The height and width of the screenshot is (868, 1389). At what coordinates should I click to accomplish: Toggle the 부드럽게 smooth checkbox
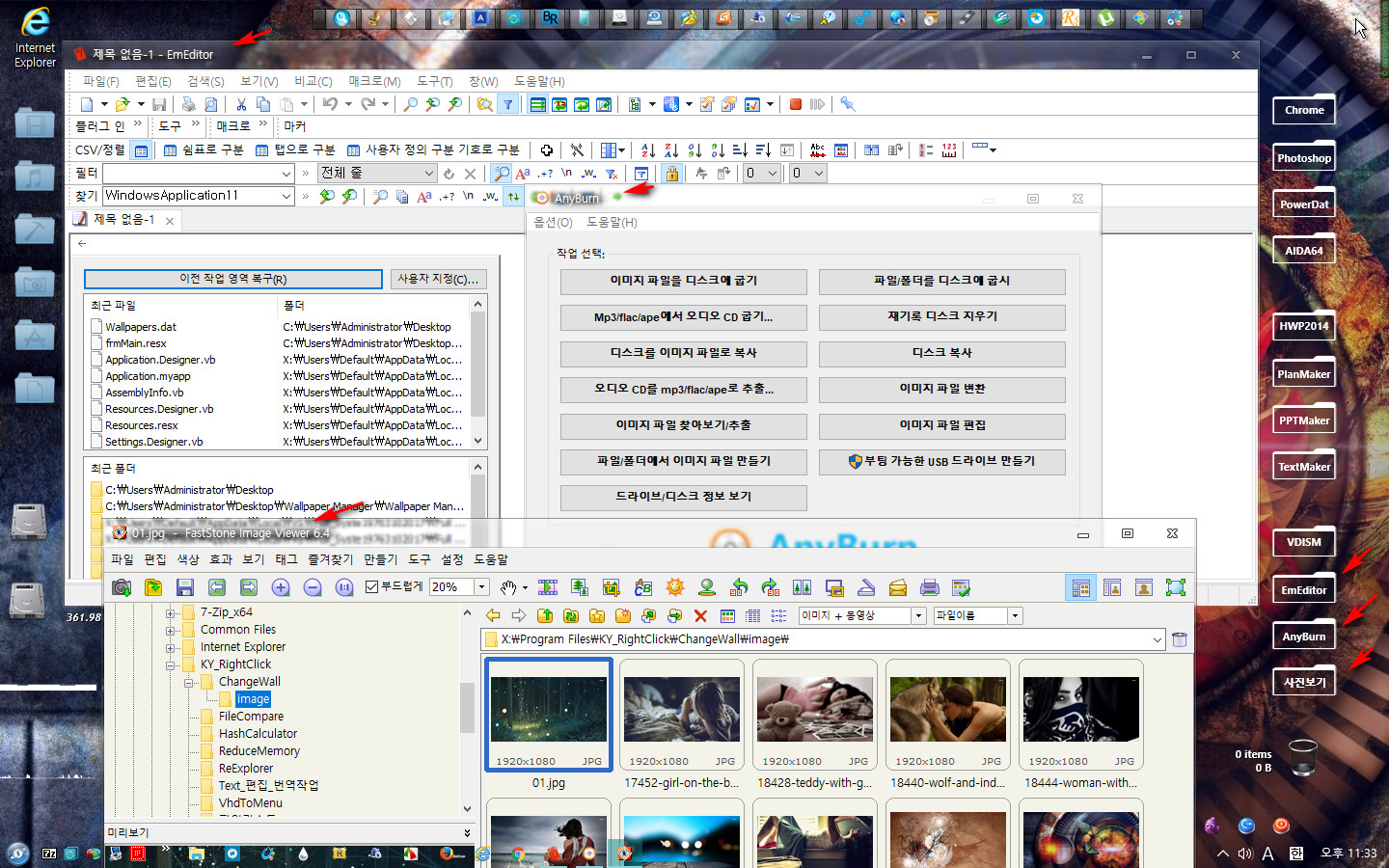click(x=372, y=586)
